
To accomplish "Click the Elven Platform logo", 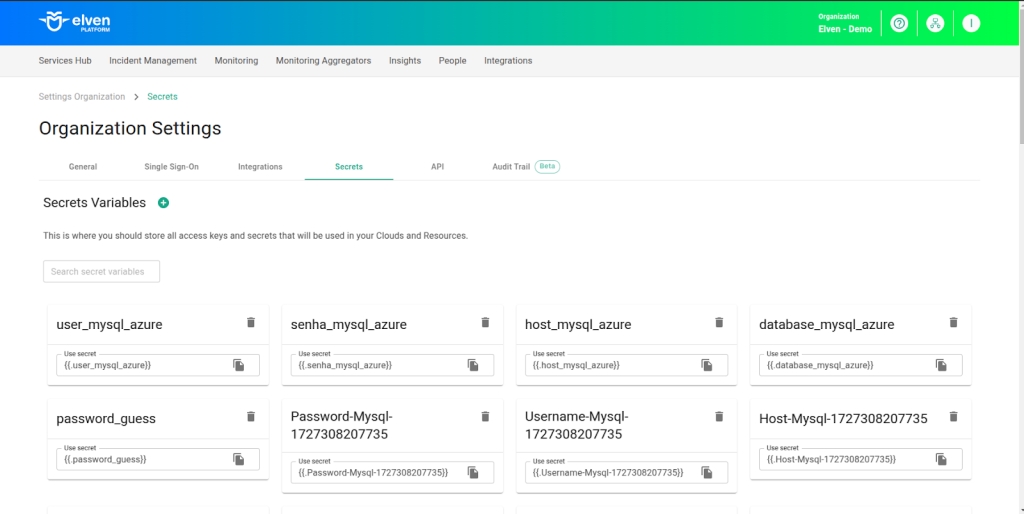I will point(75,22).
